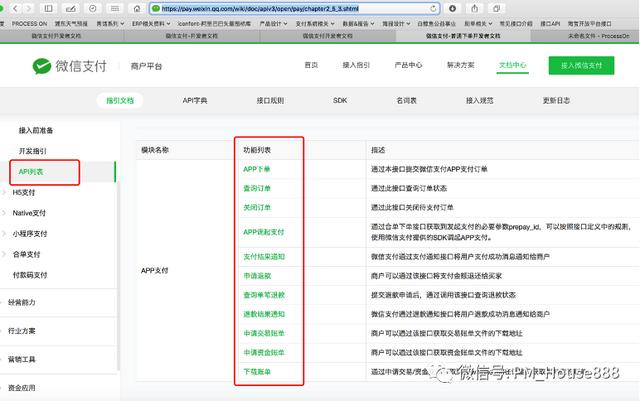
Task: Expand the 支付系统相关 bookmarks folder
Action: [315, 24]
